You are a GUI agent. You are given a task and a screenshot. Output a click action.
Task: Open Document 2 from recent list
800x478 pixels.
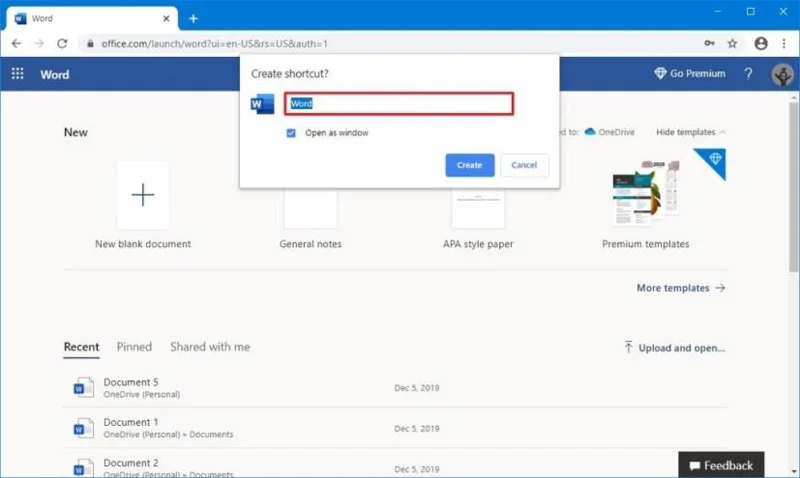pos(395,465)
